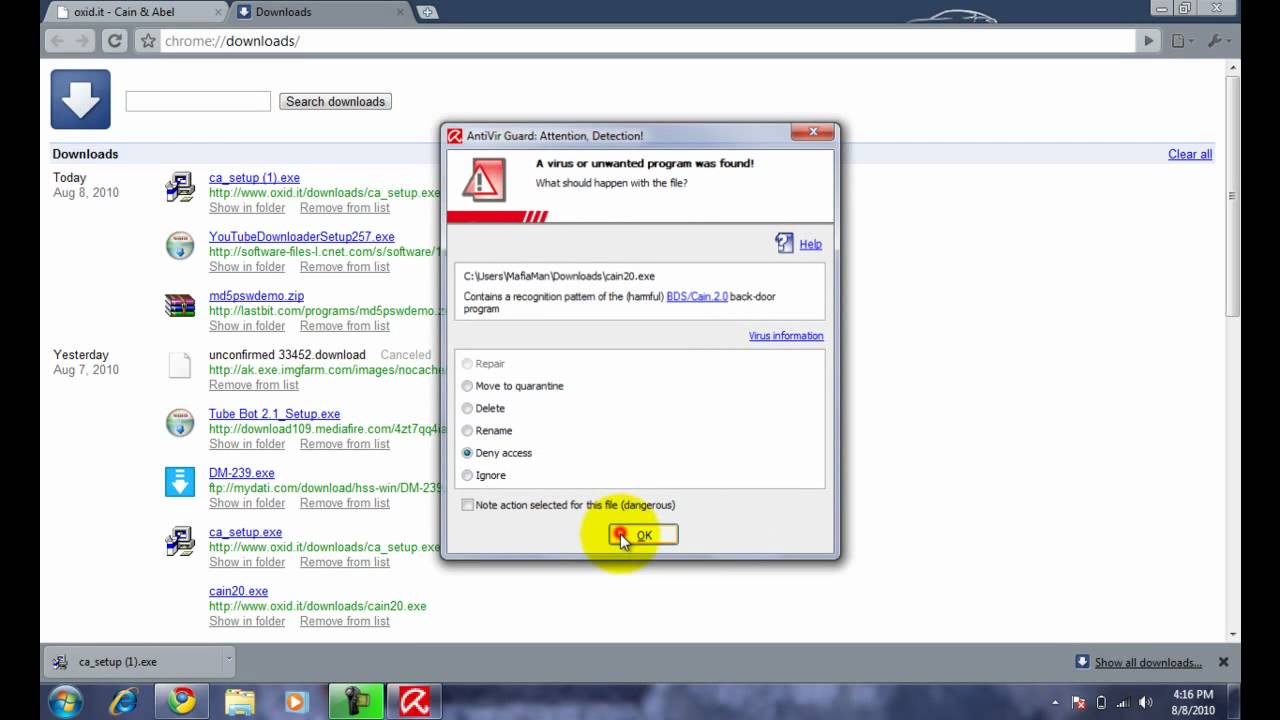Open the BDS/Cain.2.0 virus link
Screen dimensions: 1280x720
coord(697,297)
